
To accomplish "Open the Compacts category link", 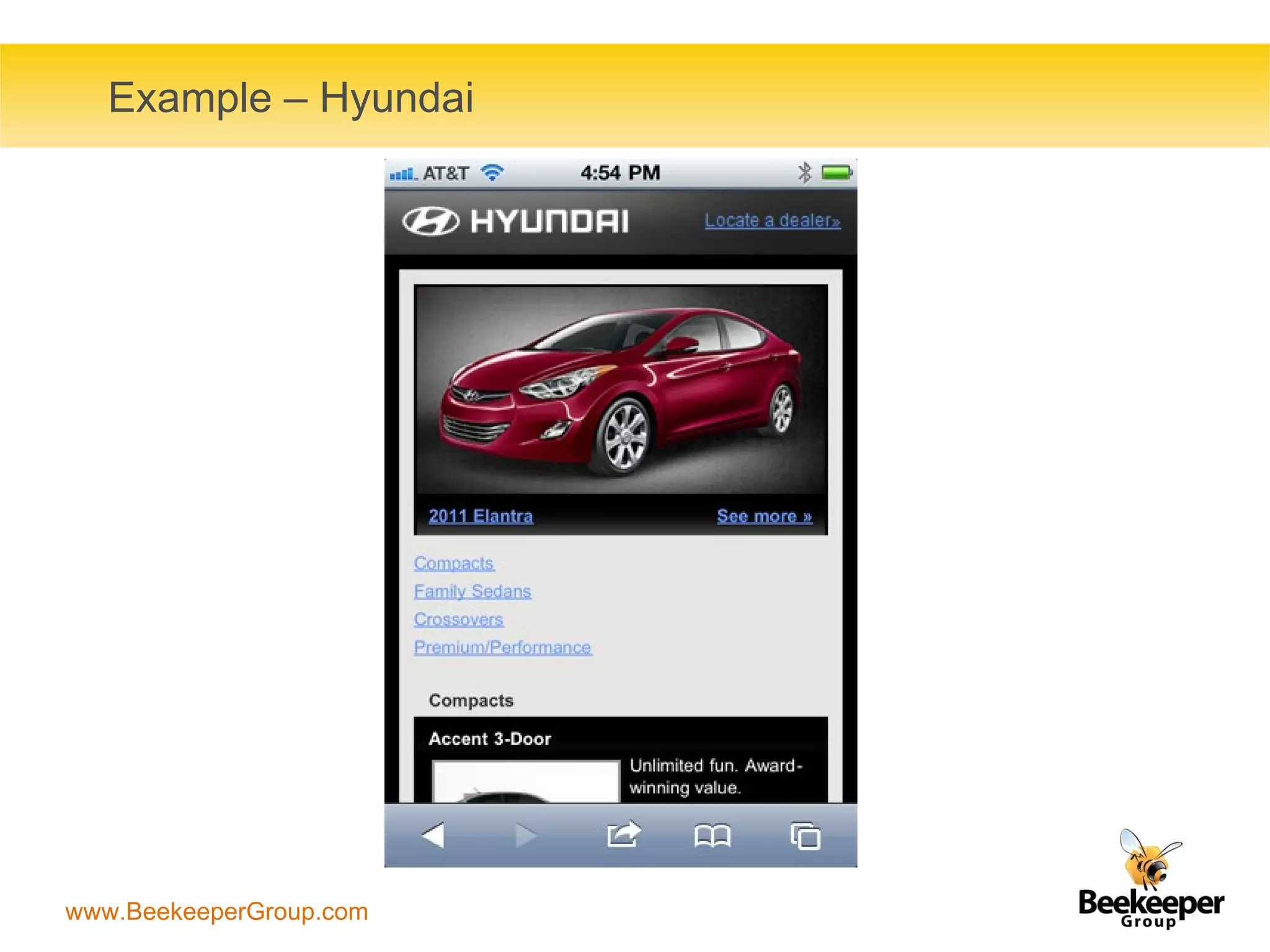I will [454, 563].
